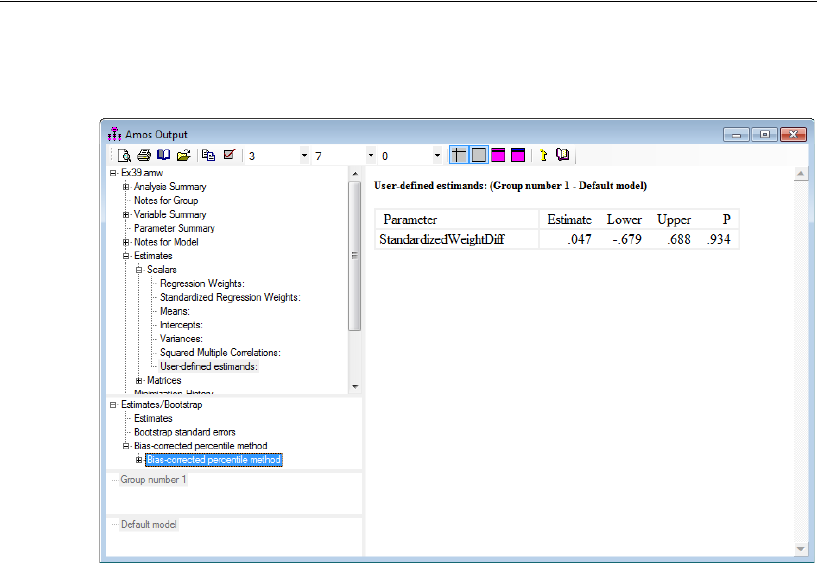
Task: Click the lower bound value -.679
Action: click(x=627, y=240)
